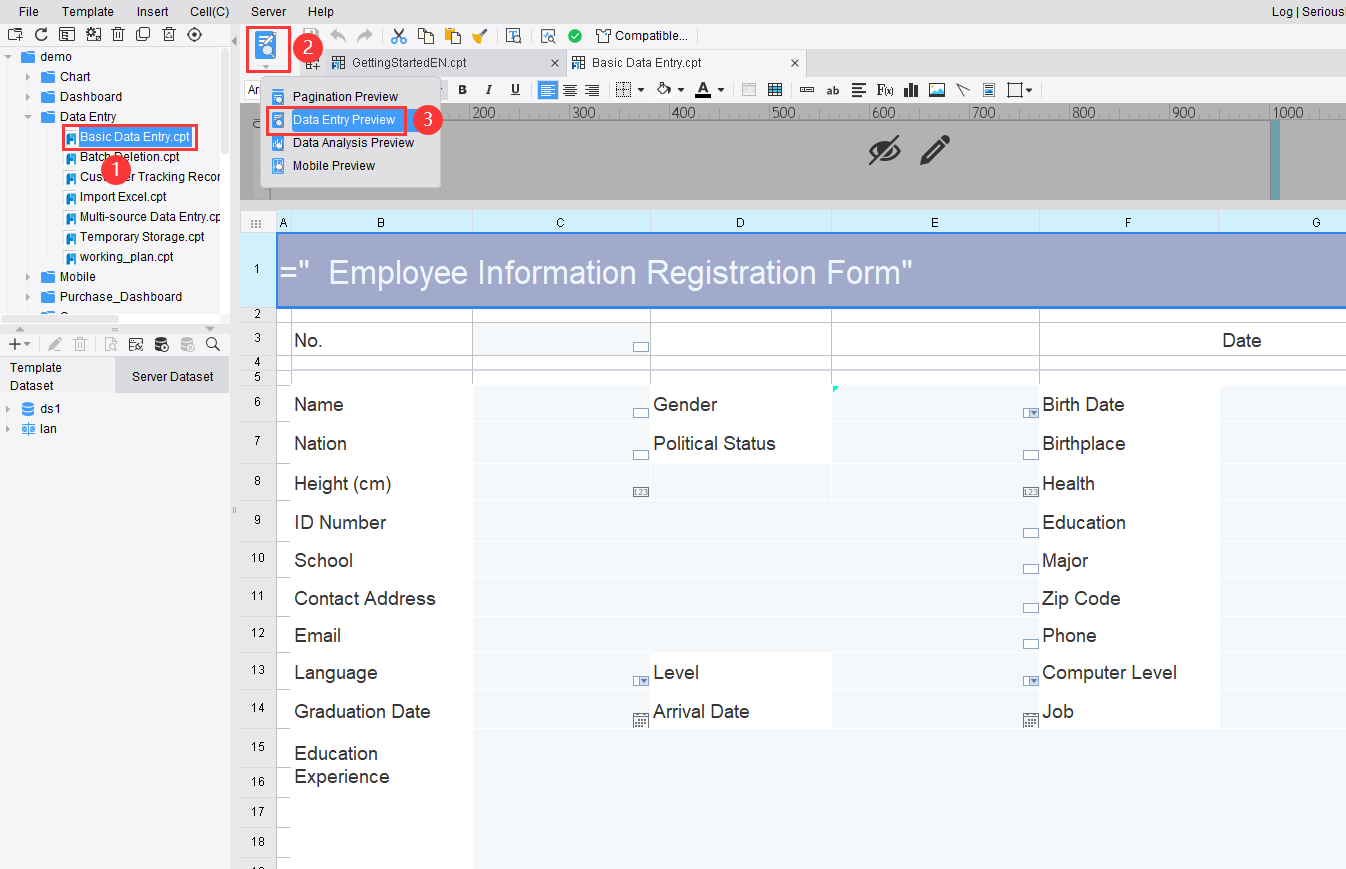Search datasets with the magnifier icon
The height and width of the screenshot is (869, 1346).
212,344
